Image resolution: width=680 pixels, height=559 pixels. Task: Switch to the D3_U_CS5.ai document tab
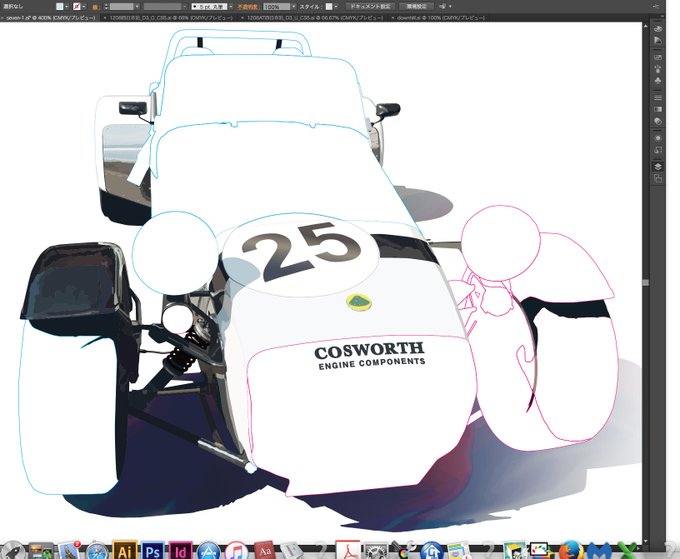point(314,18)
